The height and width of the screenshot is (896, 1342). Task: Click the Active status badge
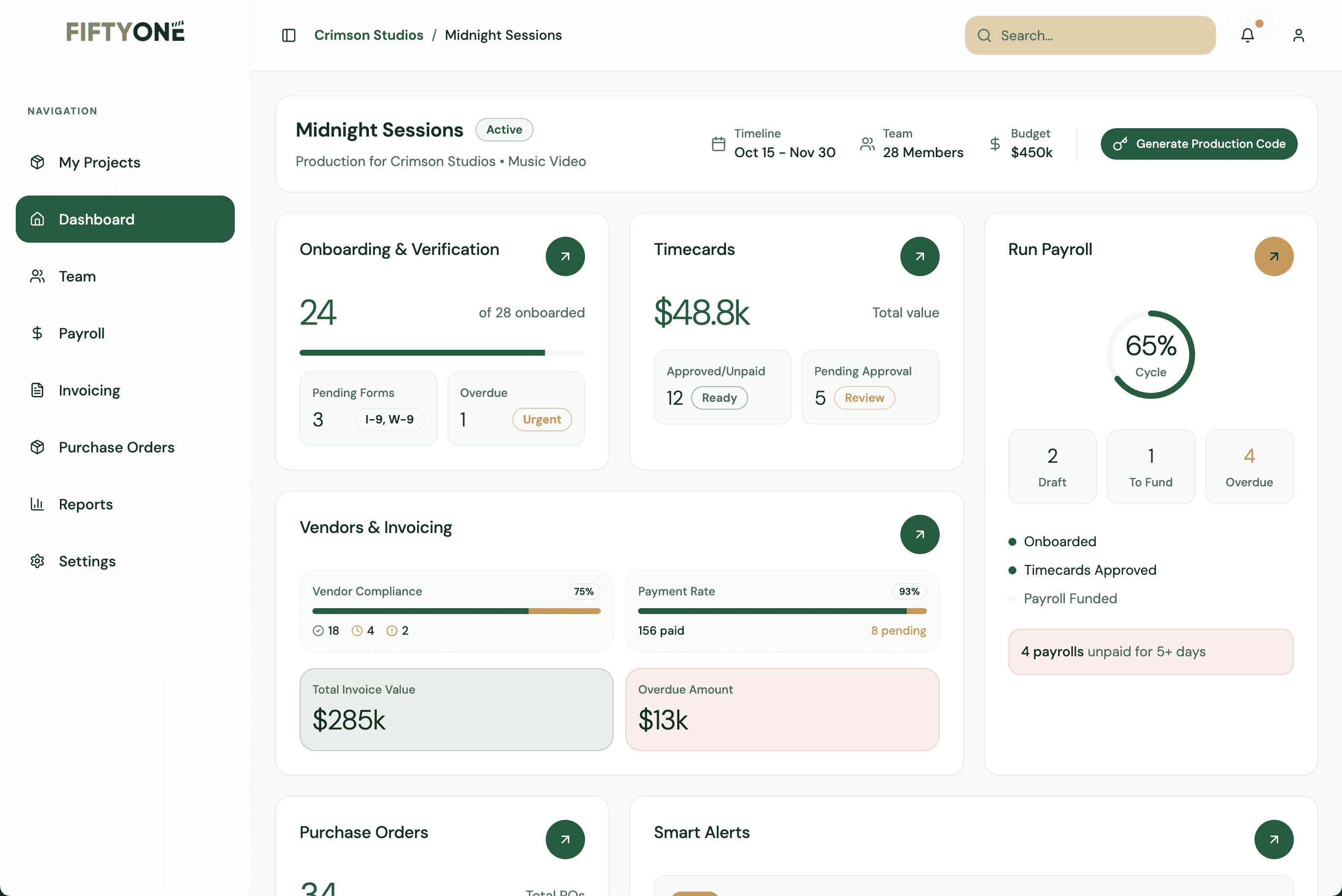point(503,130)
